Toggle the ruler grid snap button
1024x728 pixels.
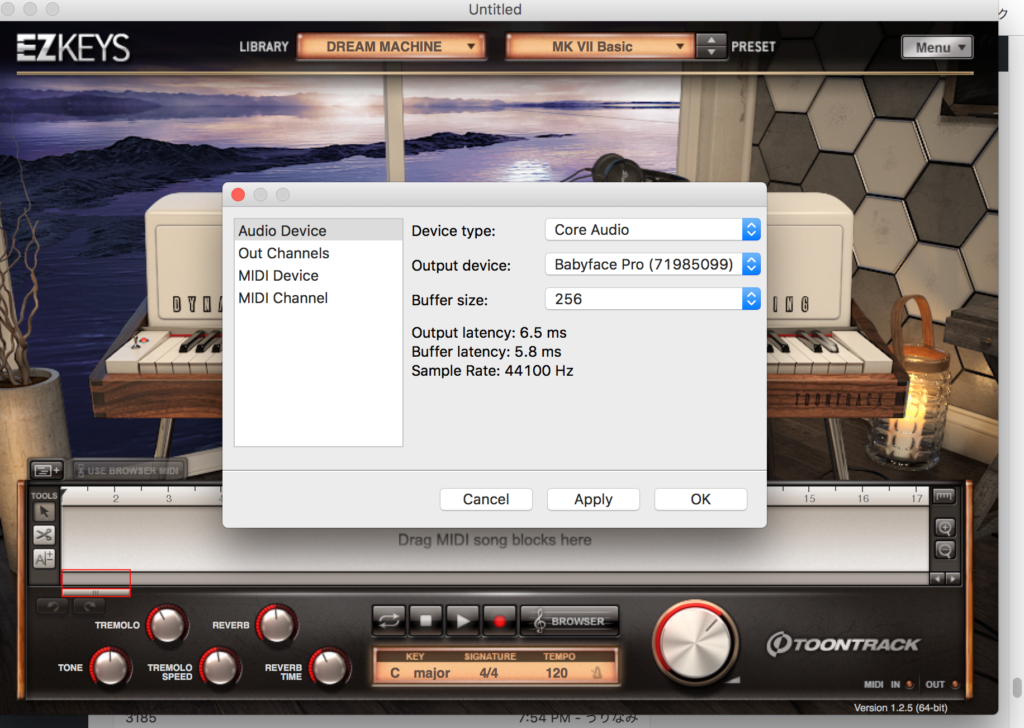point(944,496)
